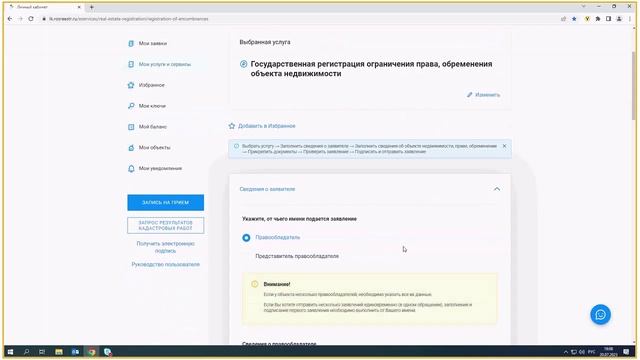
Task: Open the Extensions puzzle icon
Action: (x=598, y=19)
